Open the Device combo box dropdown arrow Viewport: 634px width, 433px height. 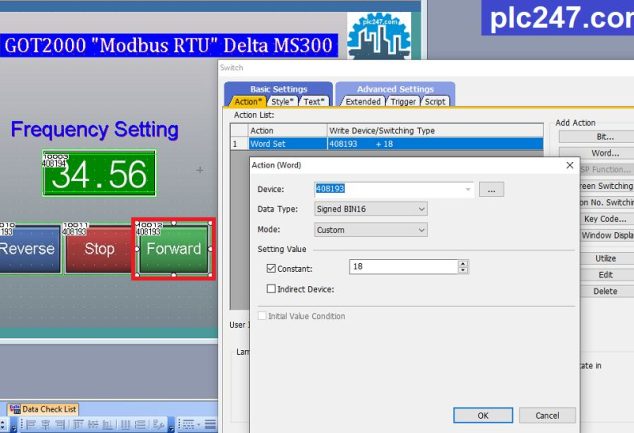tap(468, 189)
